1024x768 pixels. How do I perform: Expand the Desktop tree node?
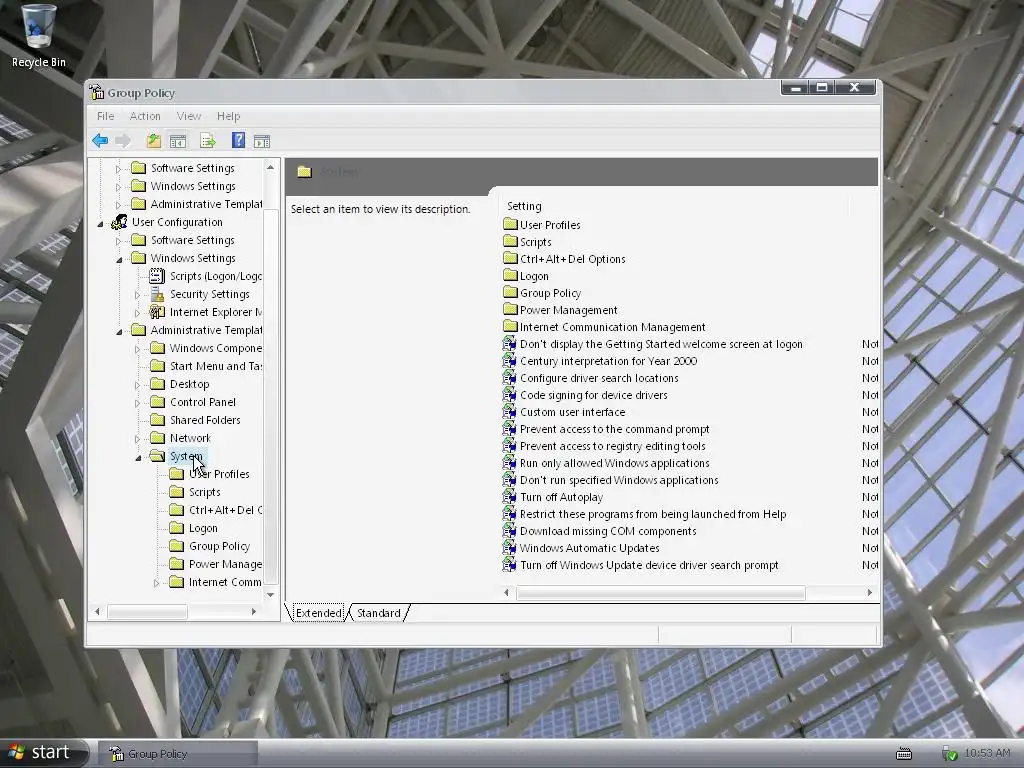tap(137, 385)
